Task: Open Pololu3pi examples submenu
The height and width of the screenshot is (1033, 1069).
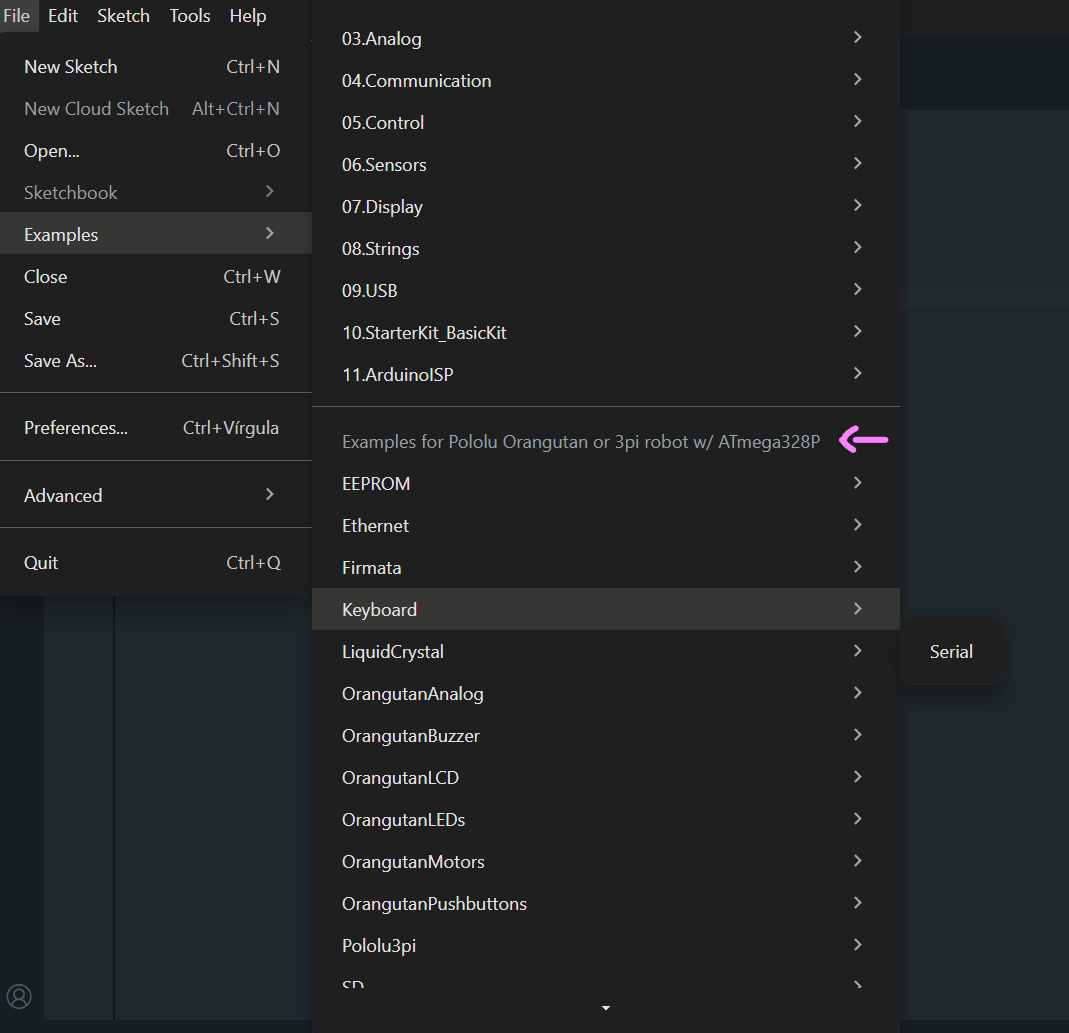Action: click(x=605, y=946)
